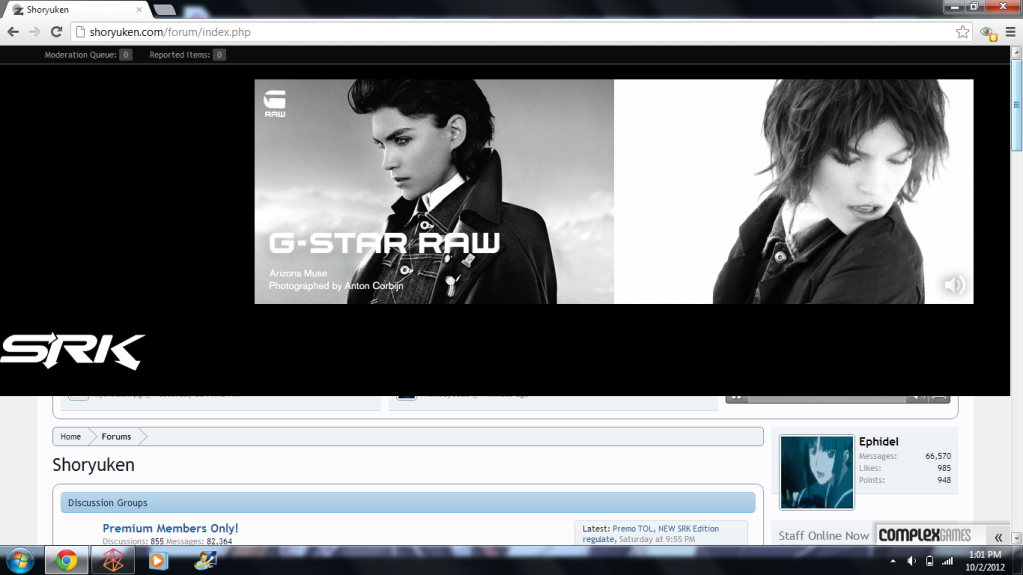Show hidden system tray icons
Image resolution: width=1023 pixels, height=575 pixels.
(893, 561)
